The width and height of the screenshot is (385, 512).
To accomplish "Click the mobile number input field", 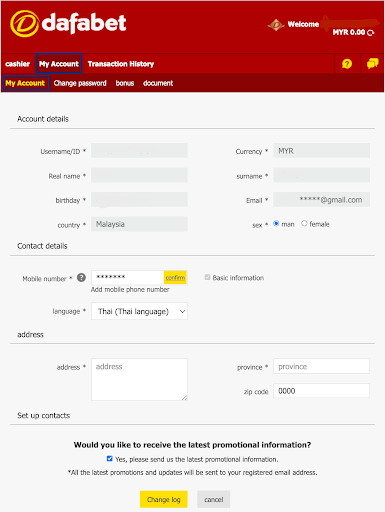I will click(x=127, y=277).
